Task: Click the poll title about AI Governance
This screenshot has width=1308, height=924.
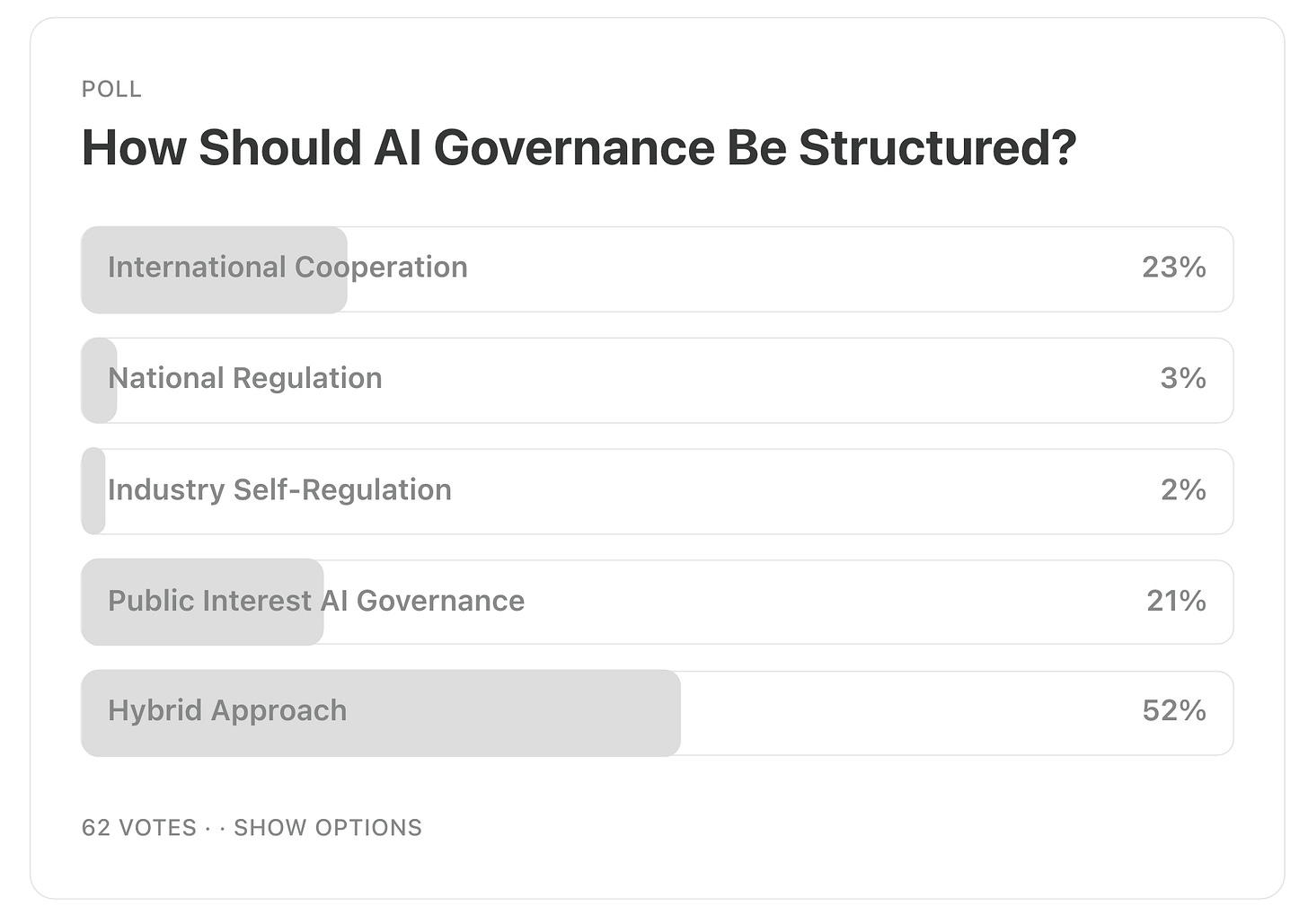Action: click(x=579, y=147)
